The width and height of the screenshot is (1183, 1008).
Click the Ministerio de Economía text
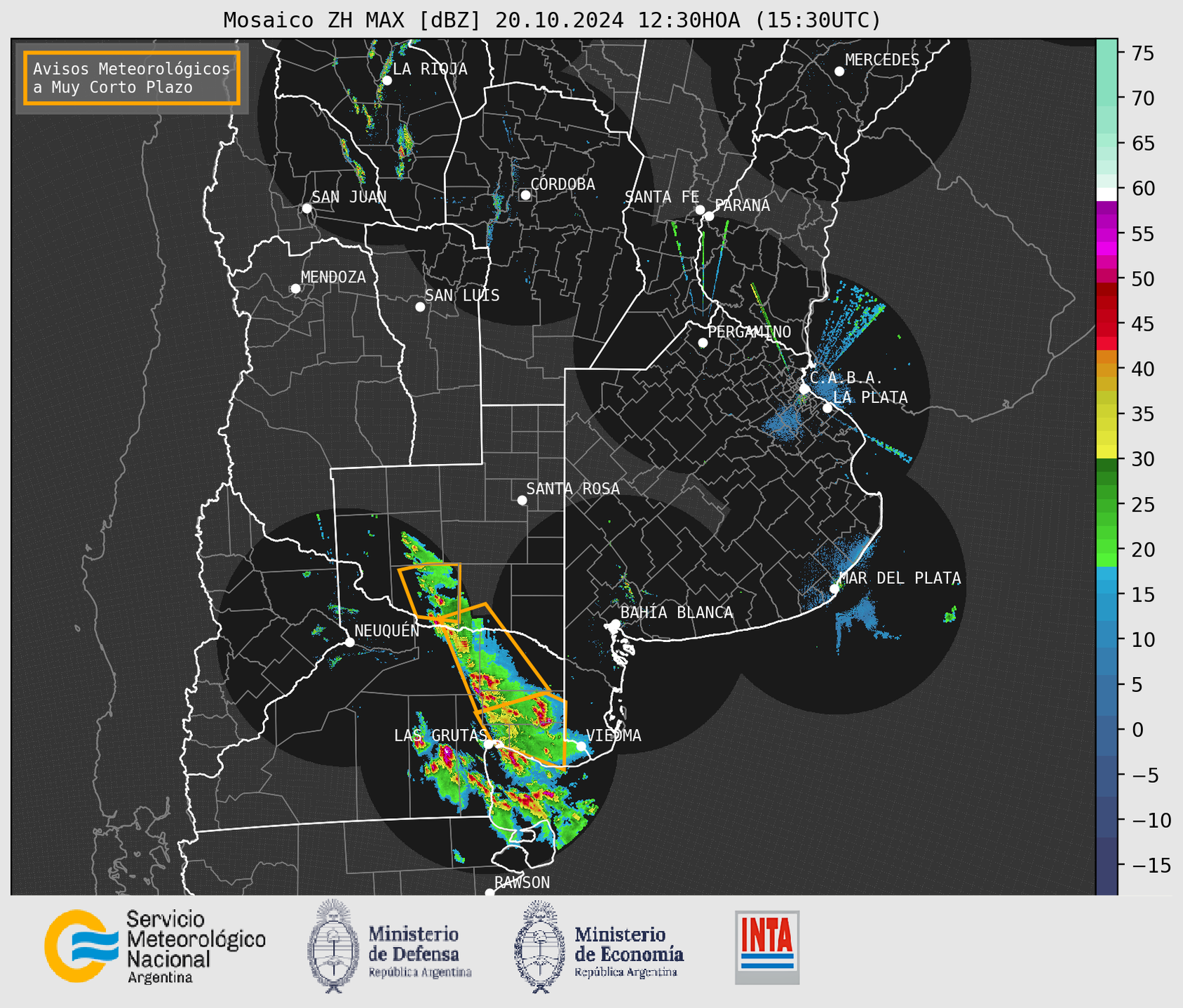[628, 951]
